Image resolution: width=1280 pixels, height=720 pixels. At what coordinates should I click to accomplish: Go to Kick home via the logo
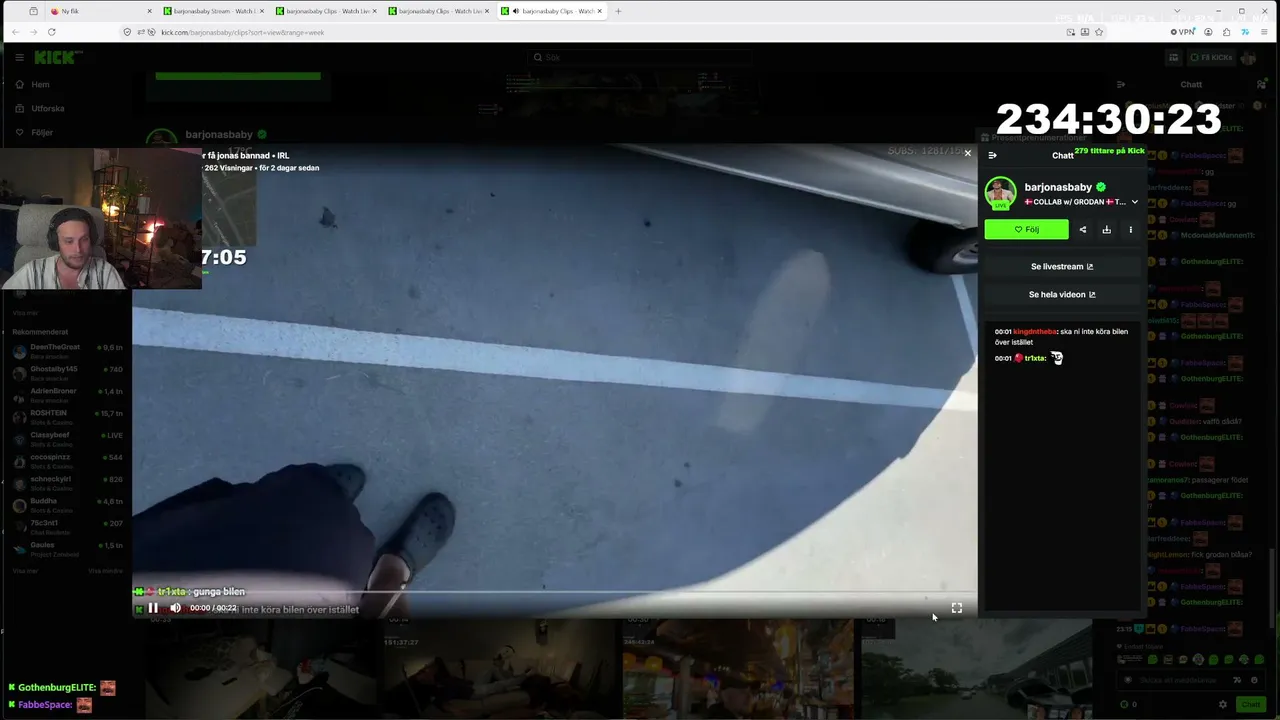pos(54,57)
